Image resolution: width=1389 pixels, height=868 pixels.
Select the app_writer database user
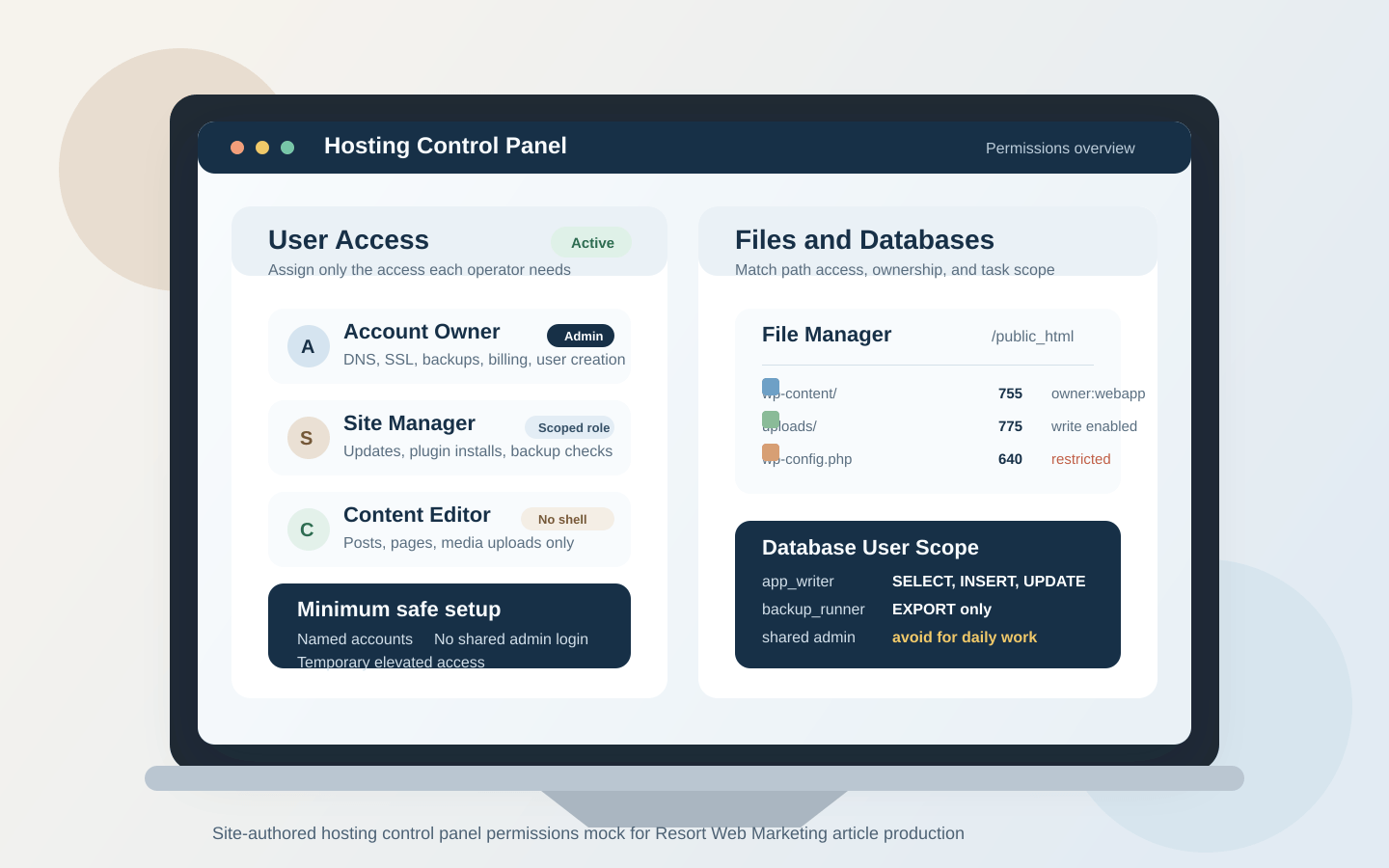coord(798,582)
